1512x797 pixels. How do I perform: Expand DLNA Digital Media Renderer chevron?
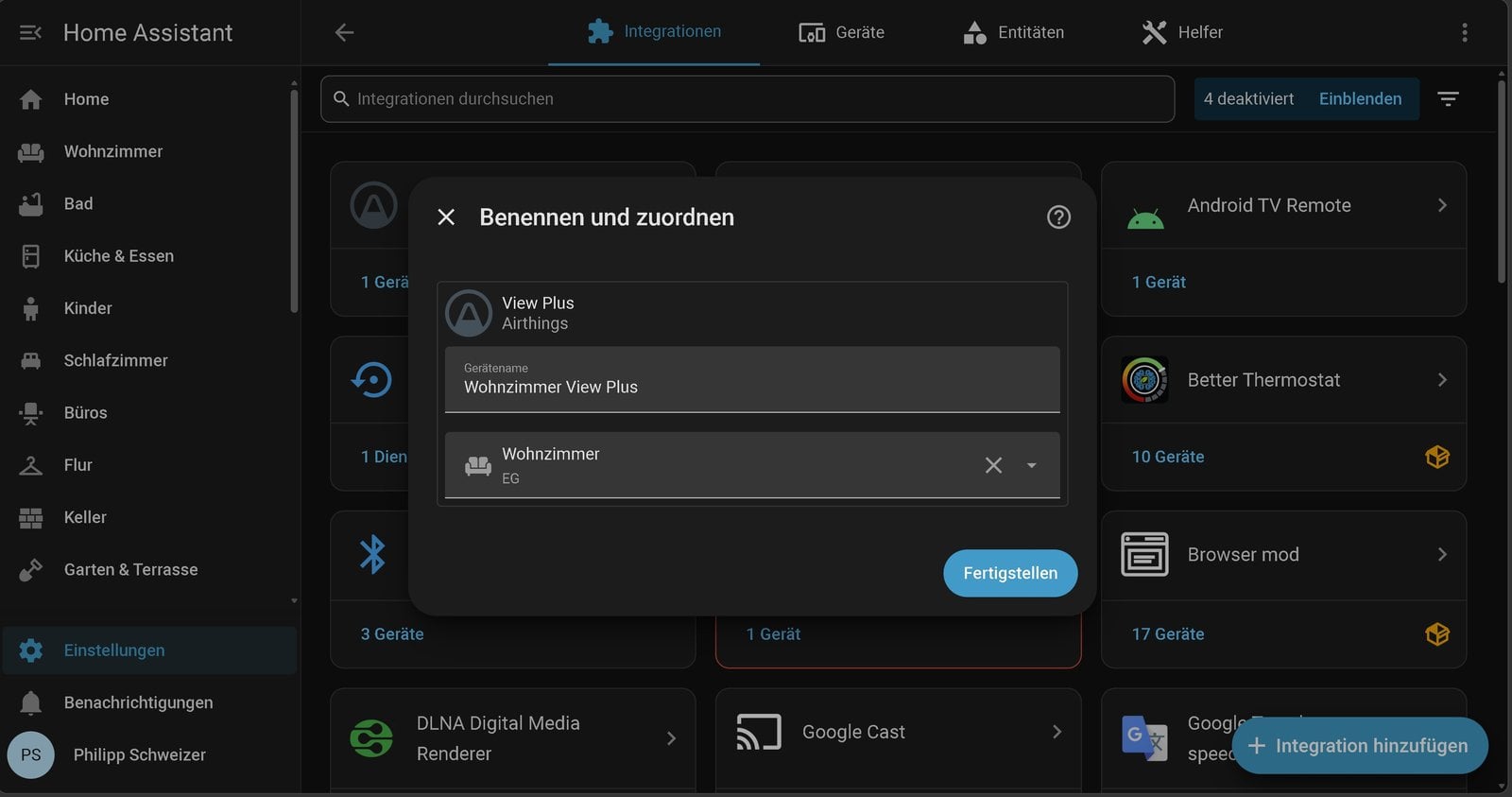pyautogui.click(x=671, y=738)
